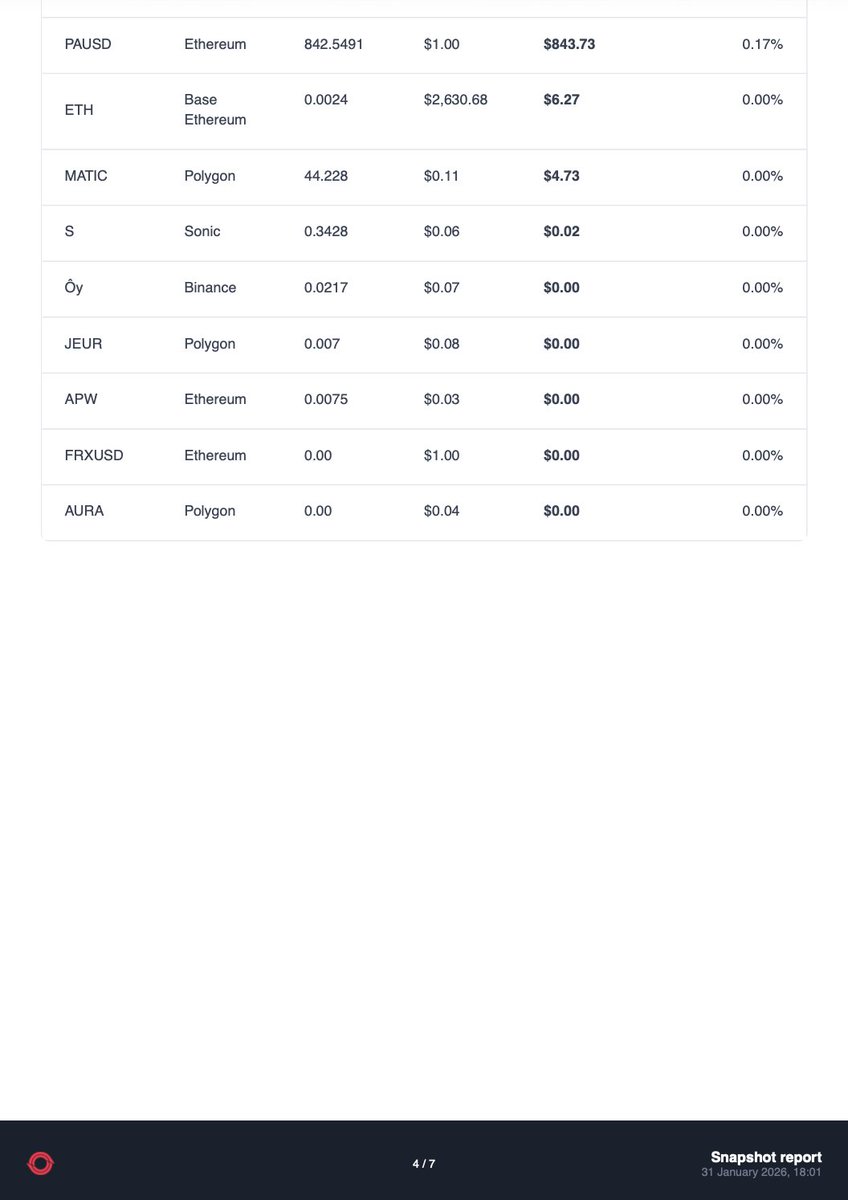This screenshot has width=848, height=1200.
Task: Click the 842.5491 PAUSD balance
Action: coord(333,44)
